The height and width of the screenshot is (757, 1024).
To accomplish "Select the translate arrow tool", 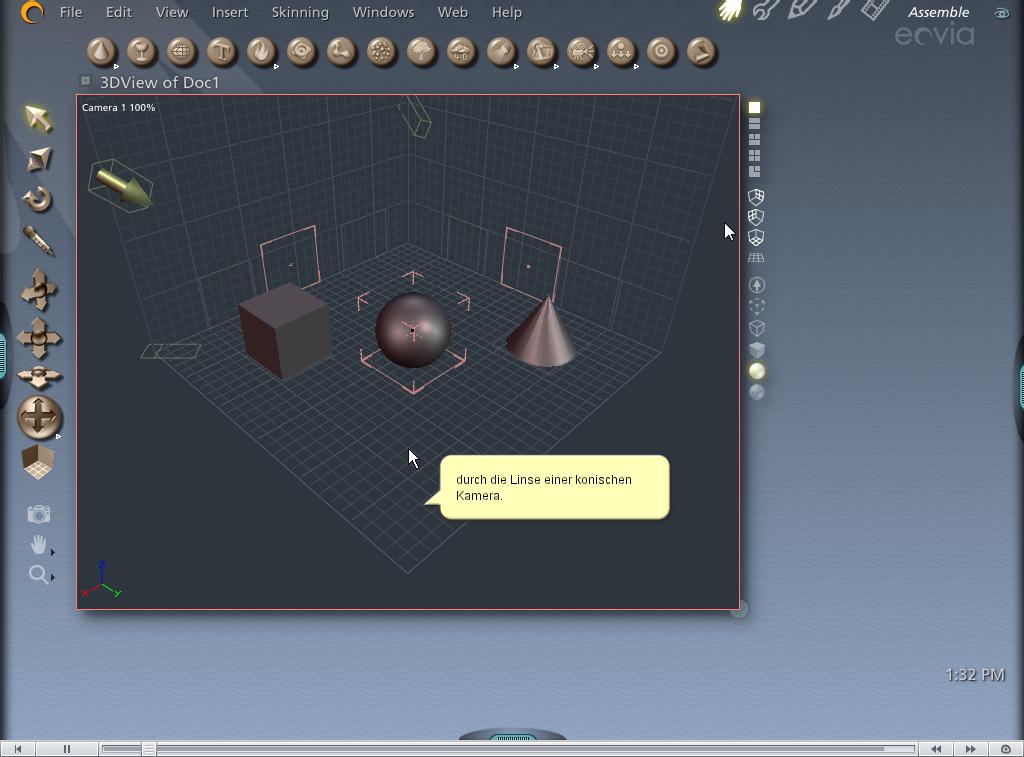I will (39, 159).
